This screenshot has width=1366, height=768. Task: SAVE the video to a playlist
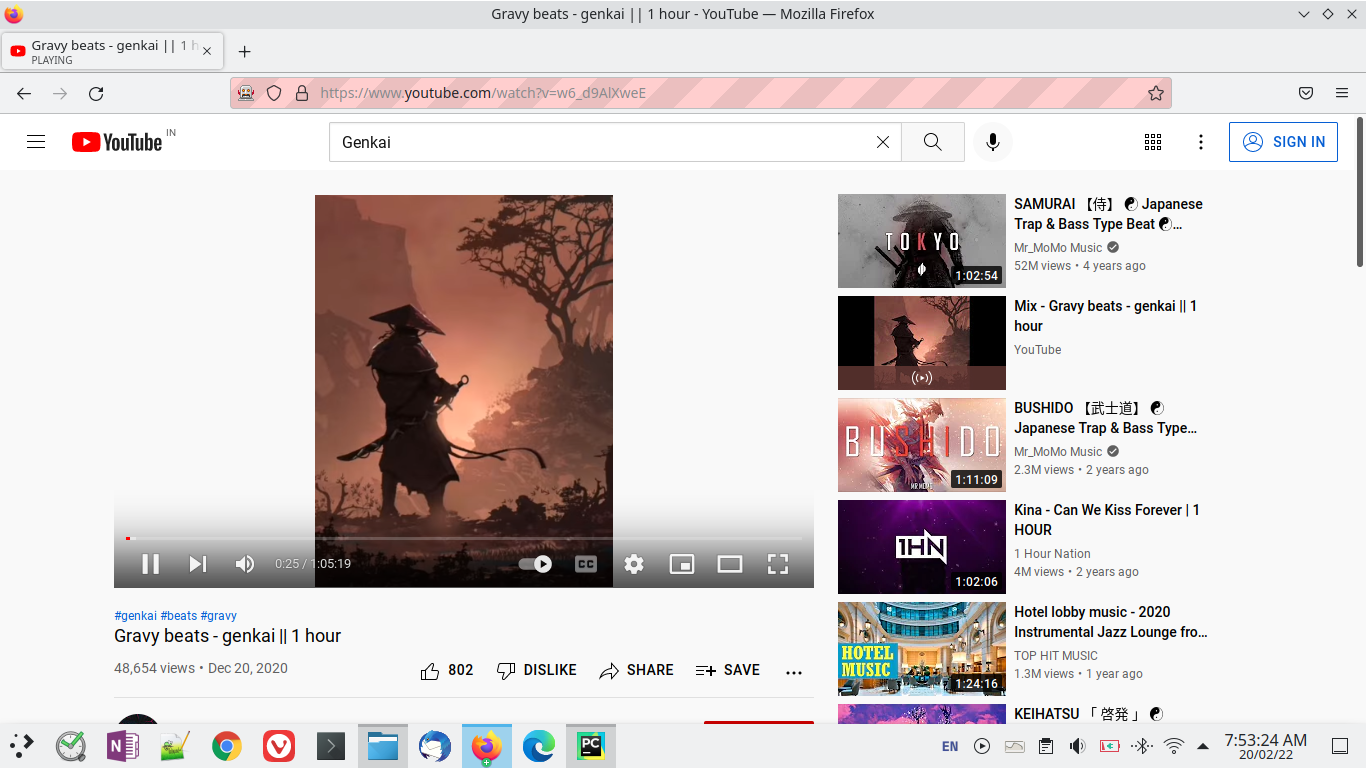pyautogui.click(x=728, y=671)
